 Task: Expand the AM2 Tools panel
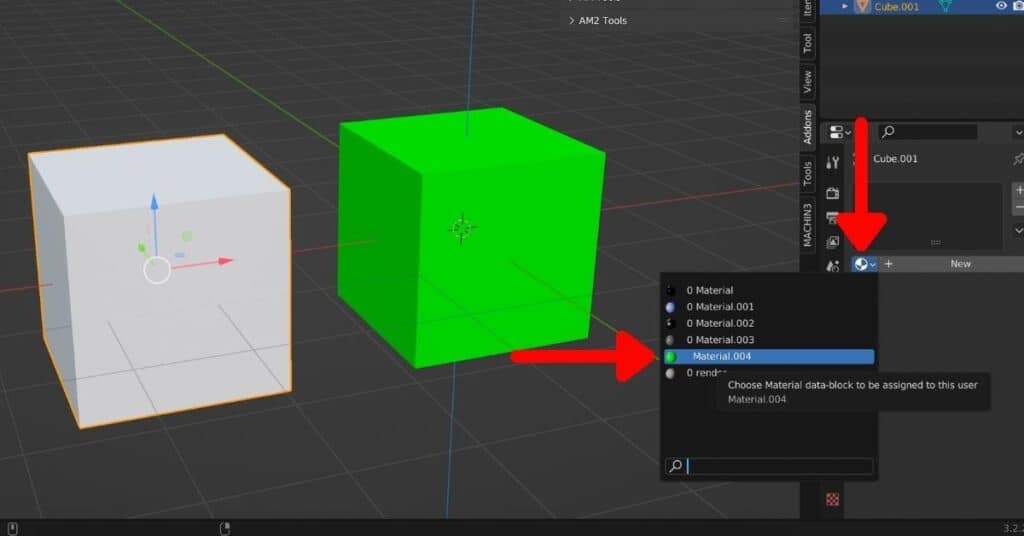(x=572, y=20)
